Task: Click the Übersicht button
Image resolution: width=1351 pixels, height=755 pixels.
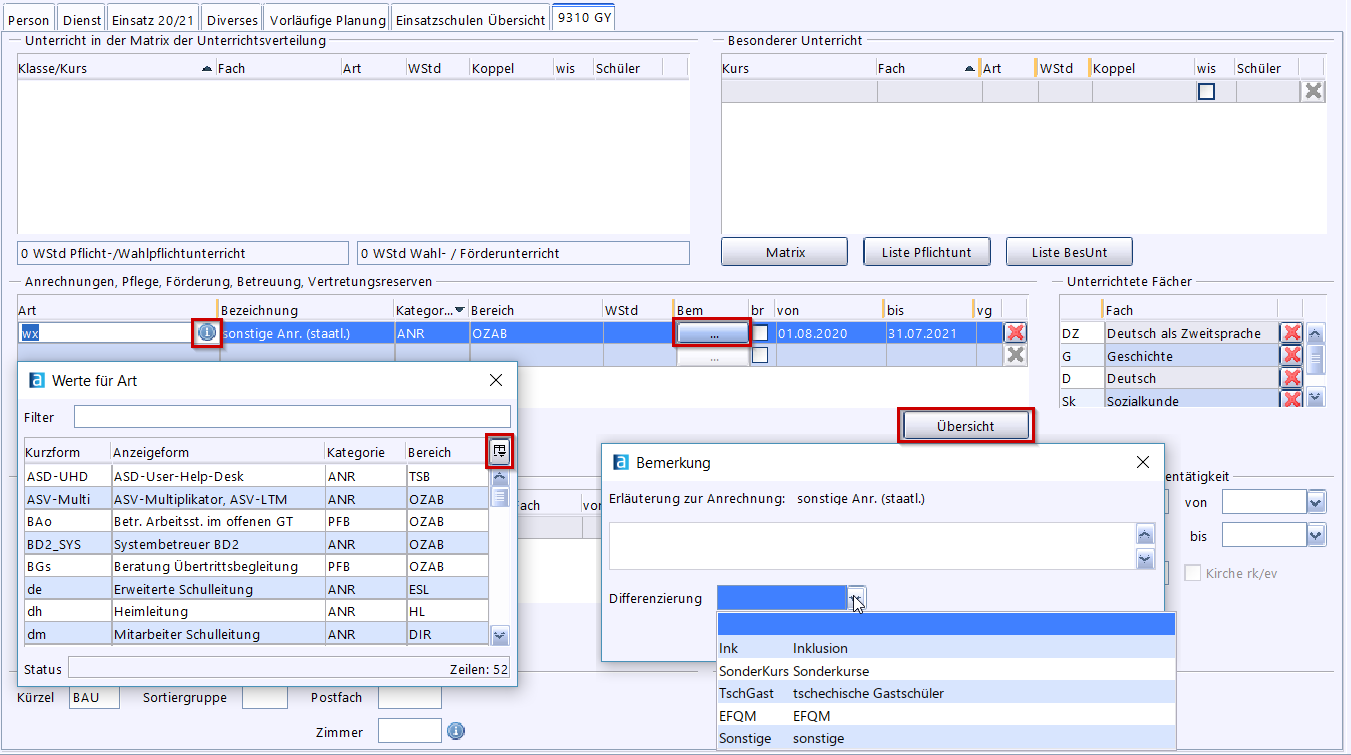Action: (x=965, y=426)
